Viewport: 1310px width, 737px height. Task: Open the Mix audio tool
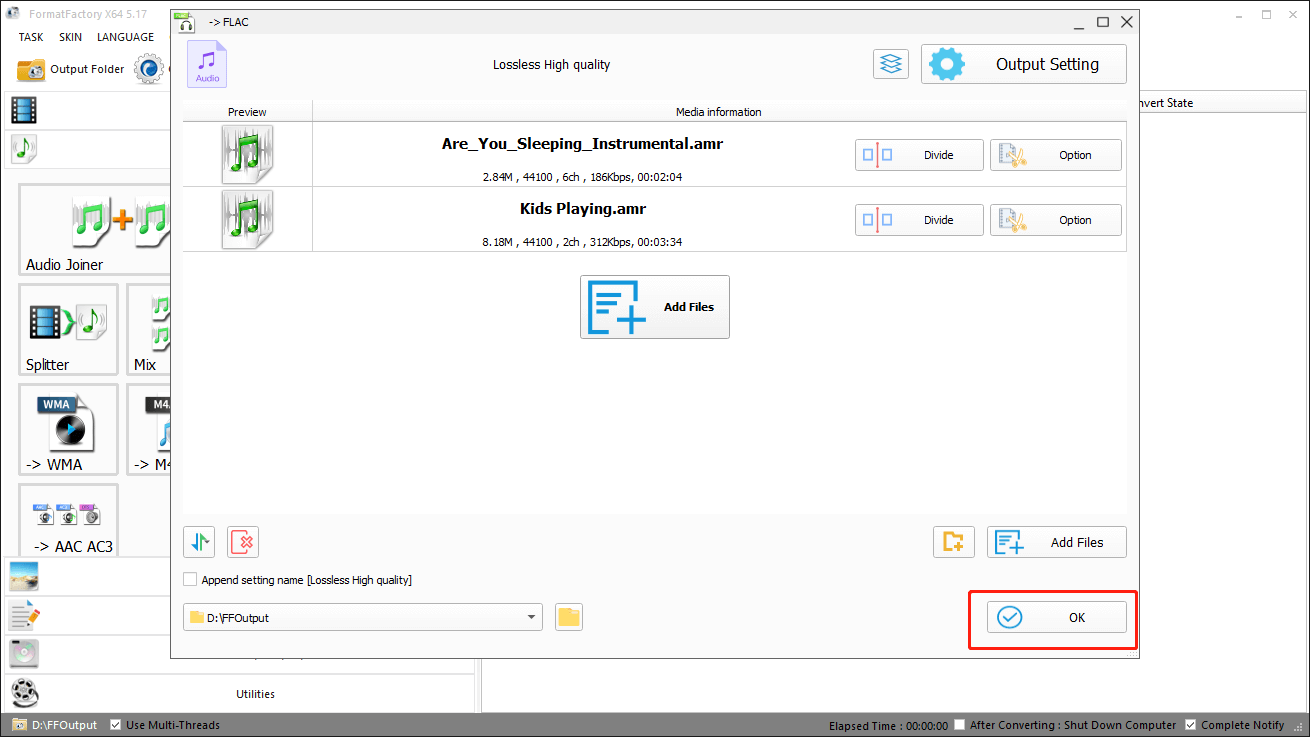tap(149, 330)
